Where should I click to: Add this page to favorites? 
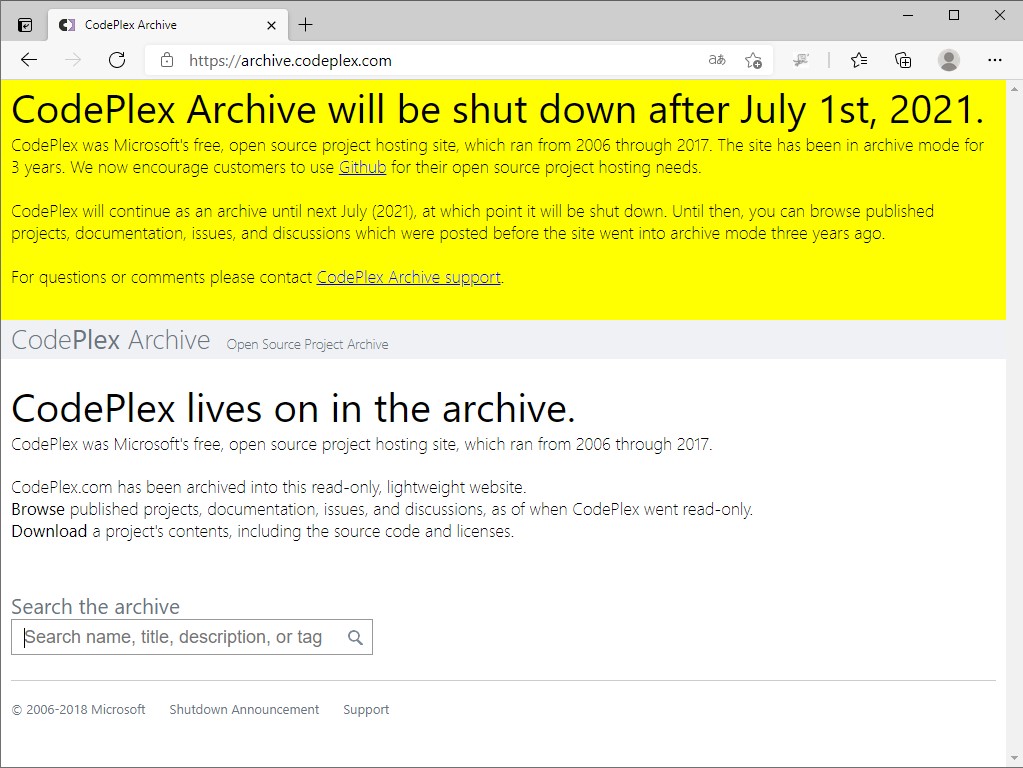pos(754,60)
